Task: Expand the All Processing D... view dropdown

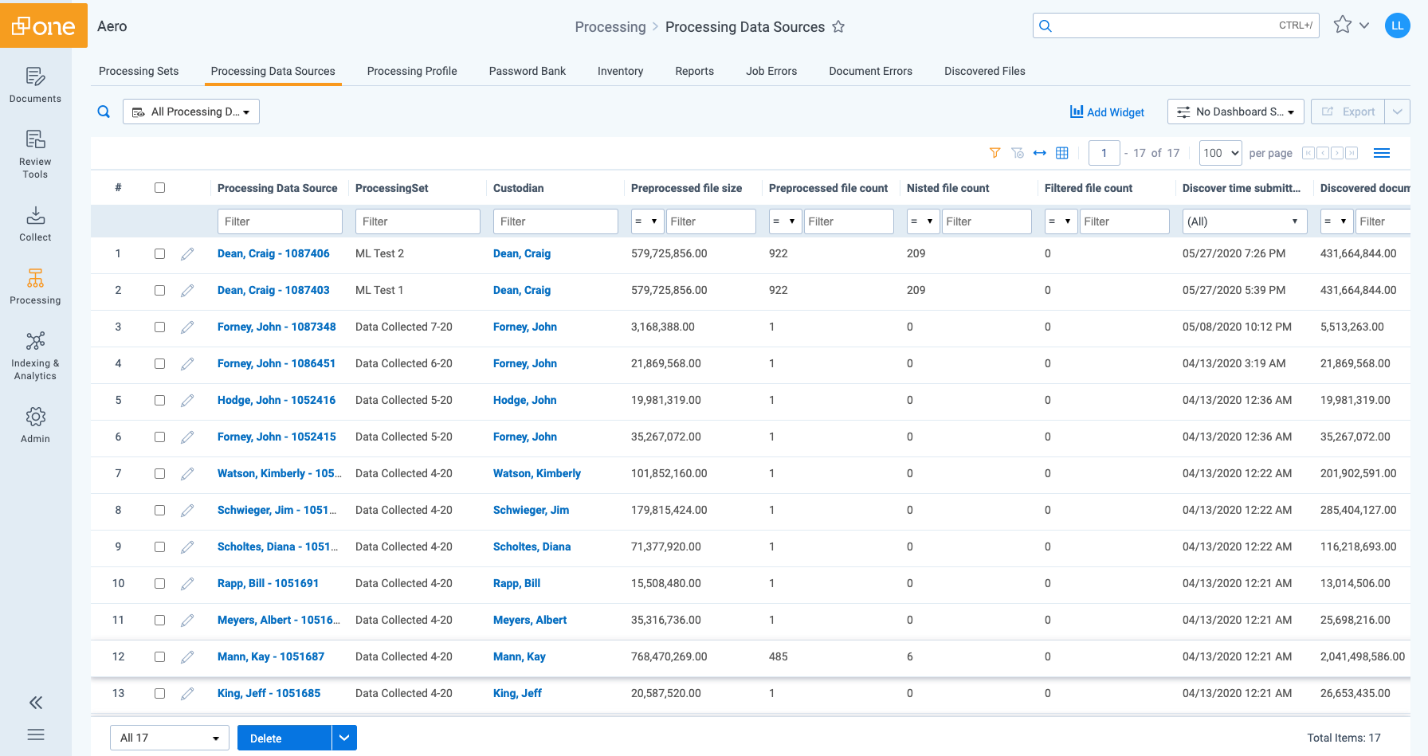Action: [x=191, y=112]
